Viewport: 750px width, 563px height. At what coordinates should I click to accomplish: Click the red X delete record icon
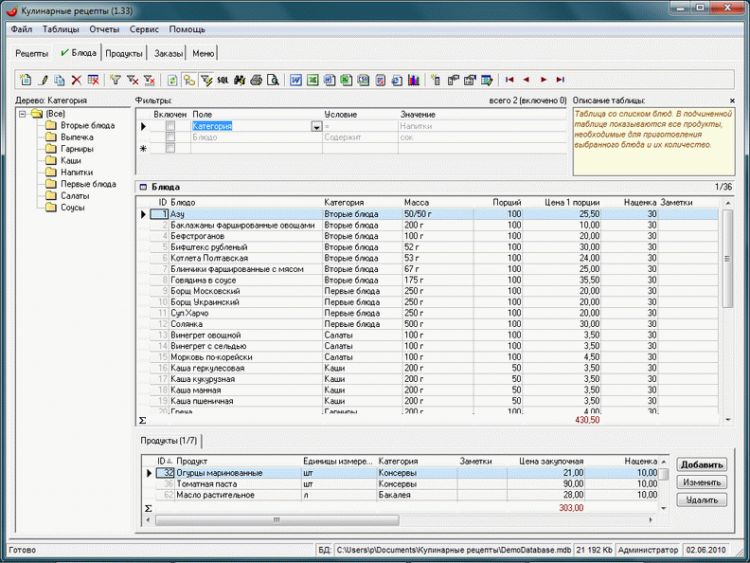coord(76,79)
